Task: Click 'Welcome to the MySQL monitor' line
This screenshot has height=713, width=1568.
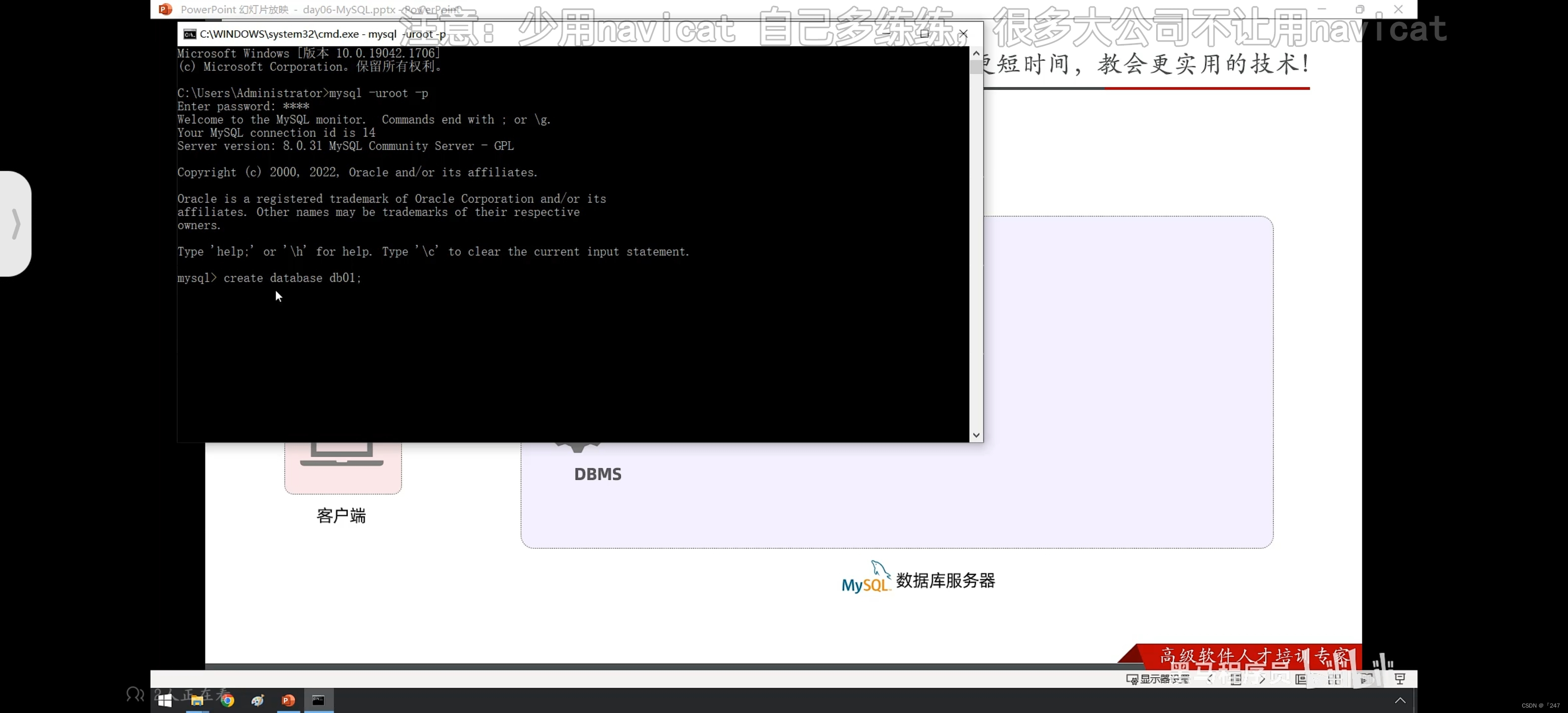Action: point(364,119)
